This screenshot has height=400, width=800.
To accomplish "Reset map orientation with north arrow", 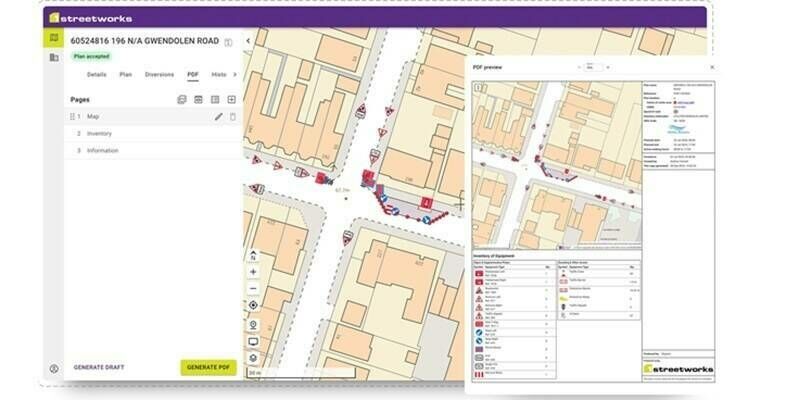I will [x=253, y=256].
